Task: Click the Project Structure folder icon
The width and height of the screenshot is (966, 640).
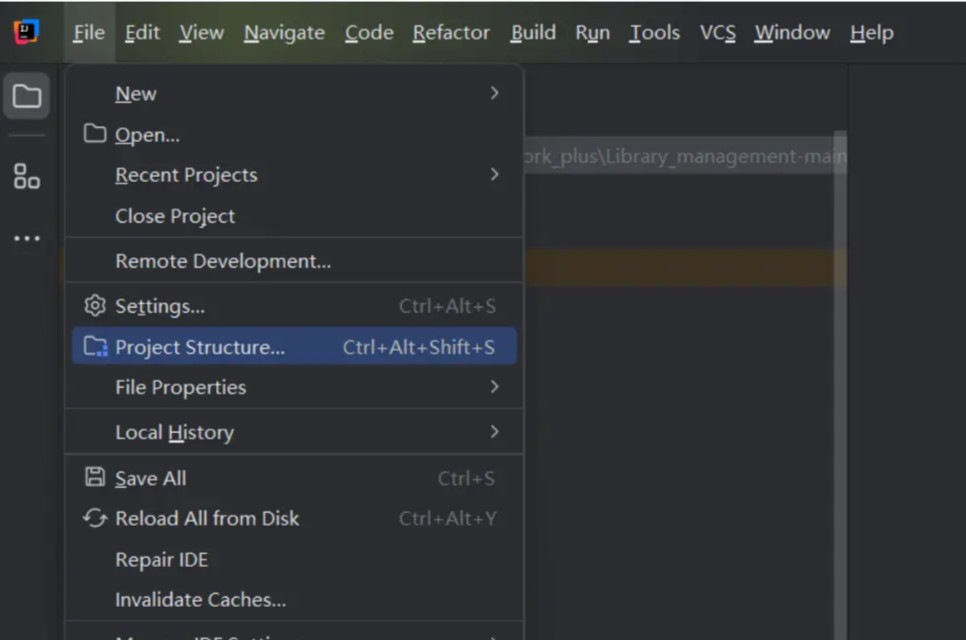Action: (x=95, y=347)
